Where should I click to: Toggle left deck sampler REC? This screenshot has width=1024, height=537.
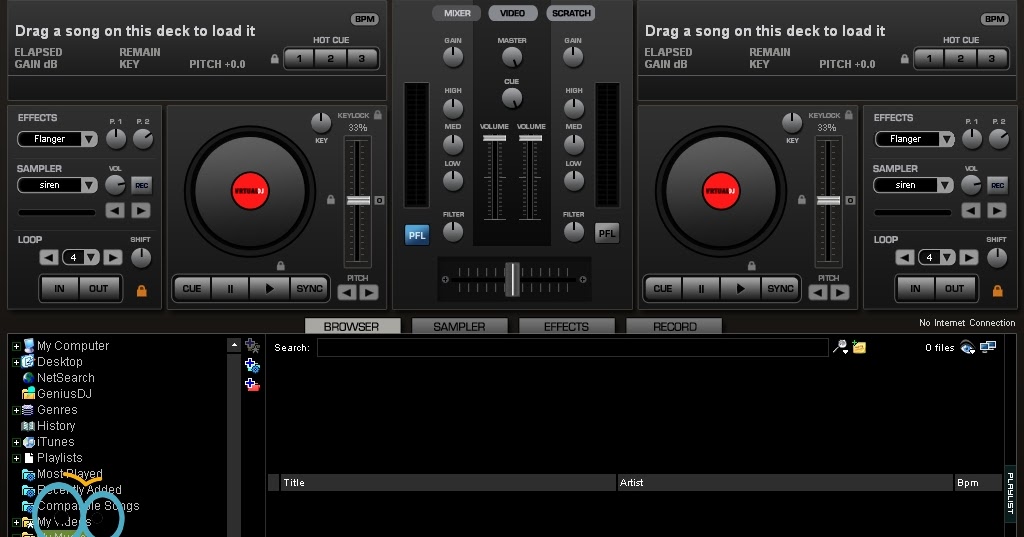coord(141,186)
